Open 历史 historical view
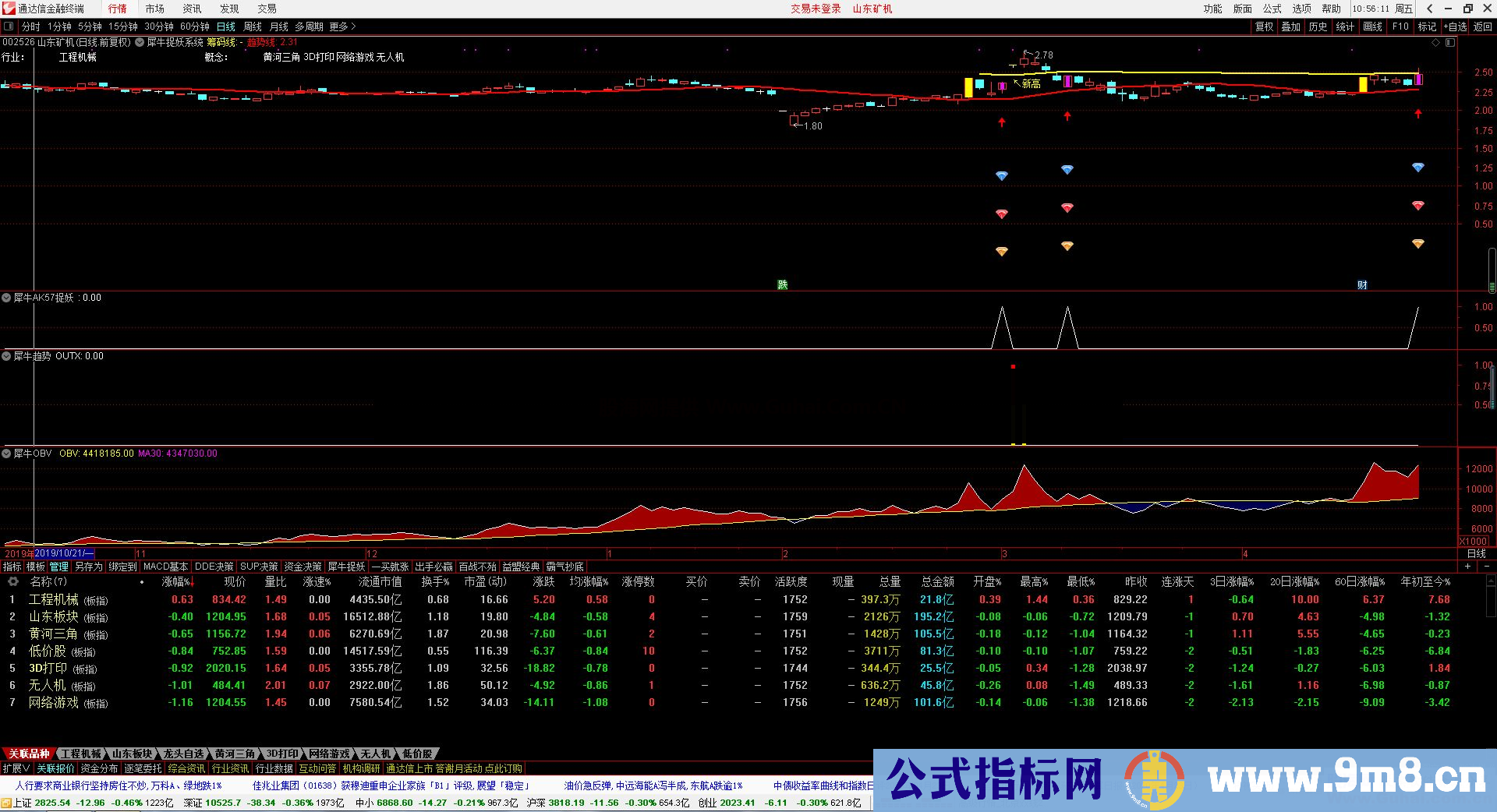The width and height of the screenshot is (1497, 812). click(x=1318, y=26)
